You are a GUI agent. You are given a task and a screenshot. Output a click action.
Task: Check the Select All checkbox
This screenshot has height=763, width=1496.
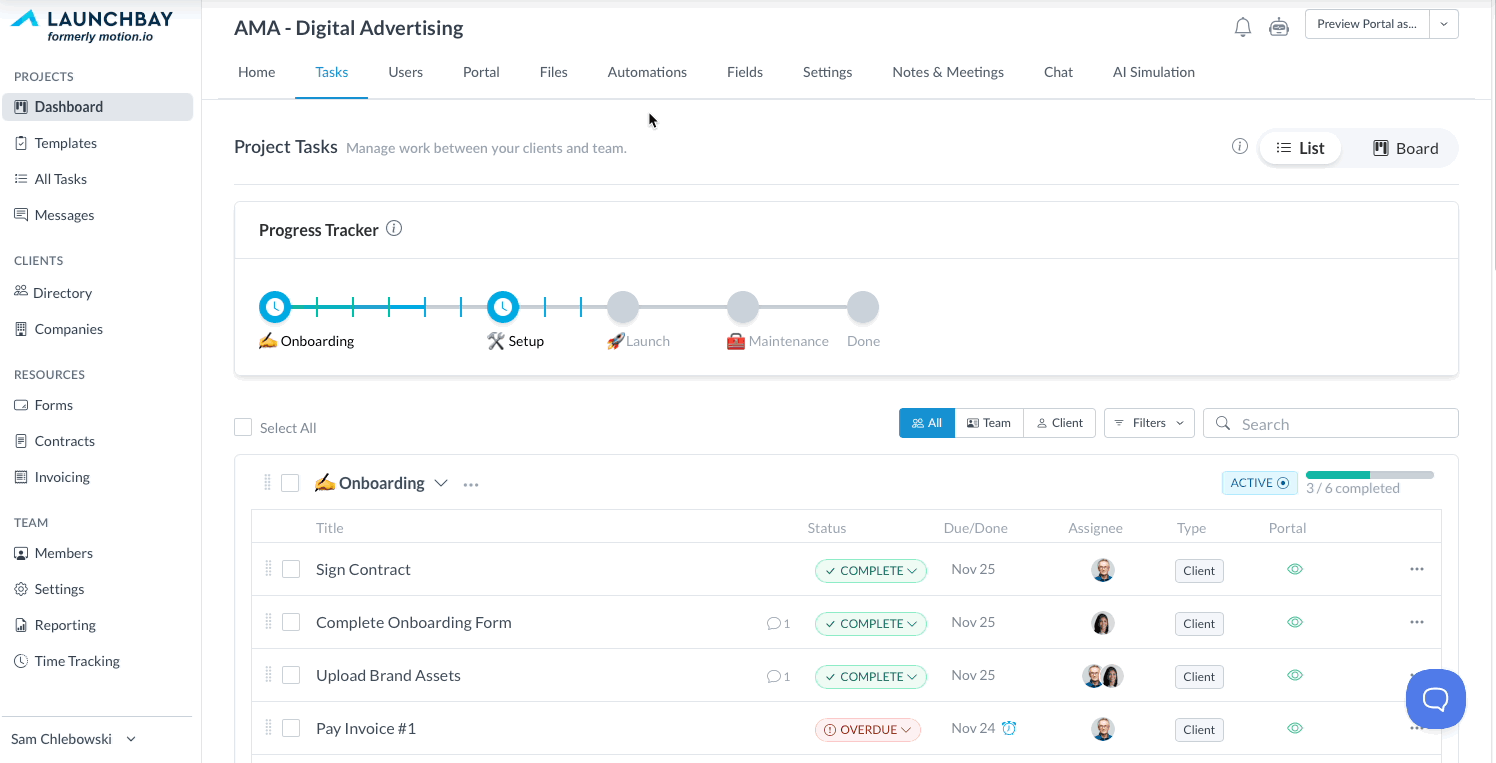243,427
